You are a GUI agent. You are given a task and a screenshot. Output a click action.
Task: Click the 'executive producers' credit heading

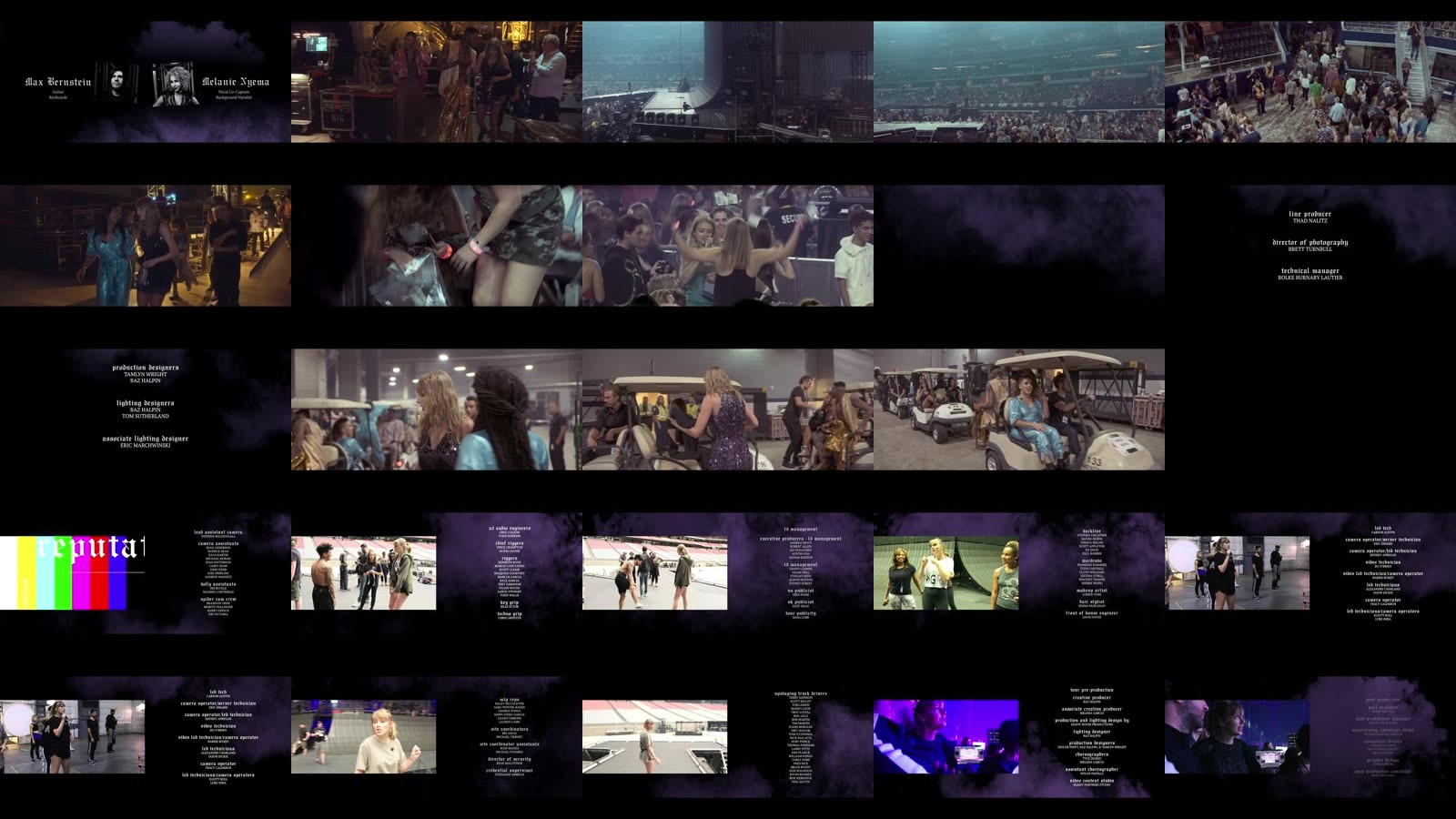pyautogui.click(x=781, y=539)
